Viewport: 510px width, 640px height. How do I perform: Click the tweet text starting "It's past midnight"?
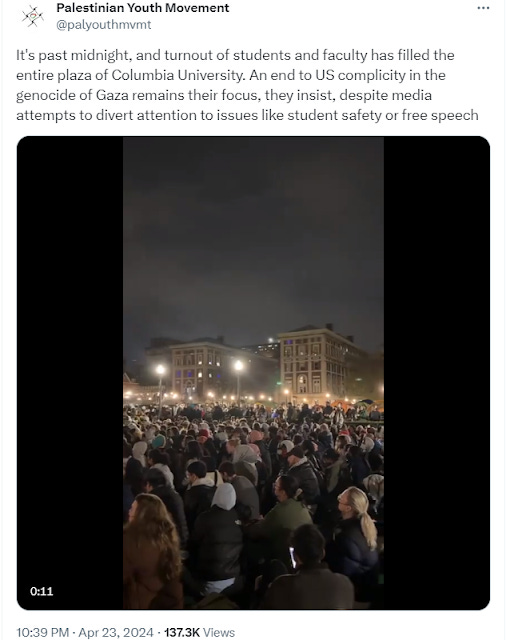[x=247, y=85]
